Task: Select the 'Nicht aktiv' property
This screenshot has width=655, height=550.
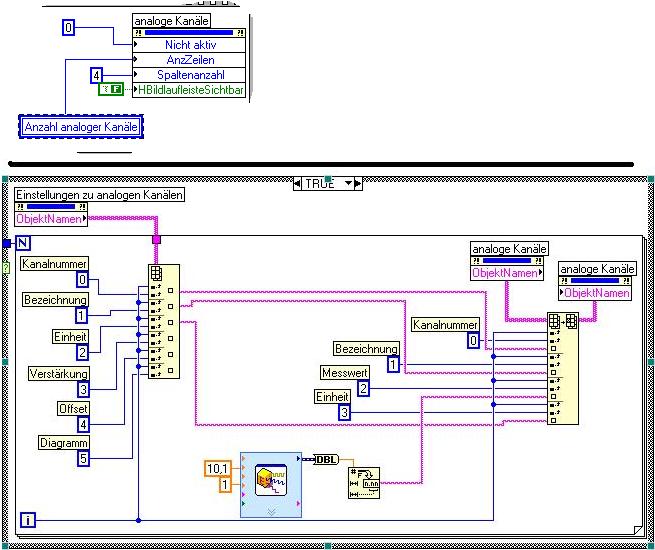Action: pos(189,45)
